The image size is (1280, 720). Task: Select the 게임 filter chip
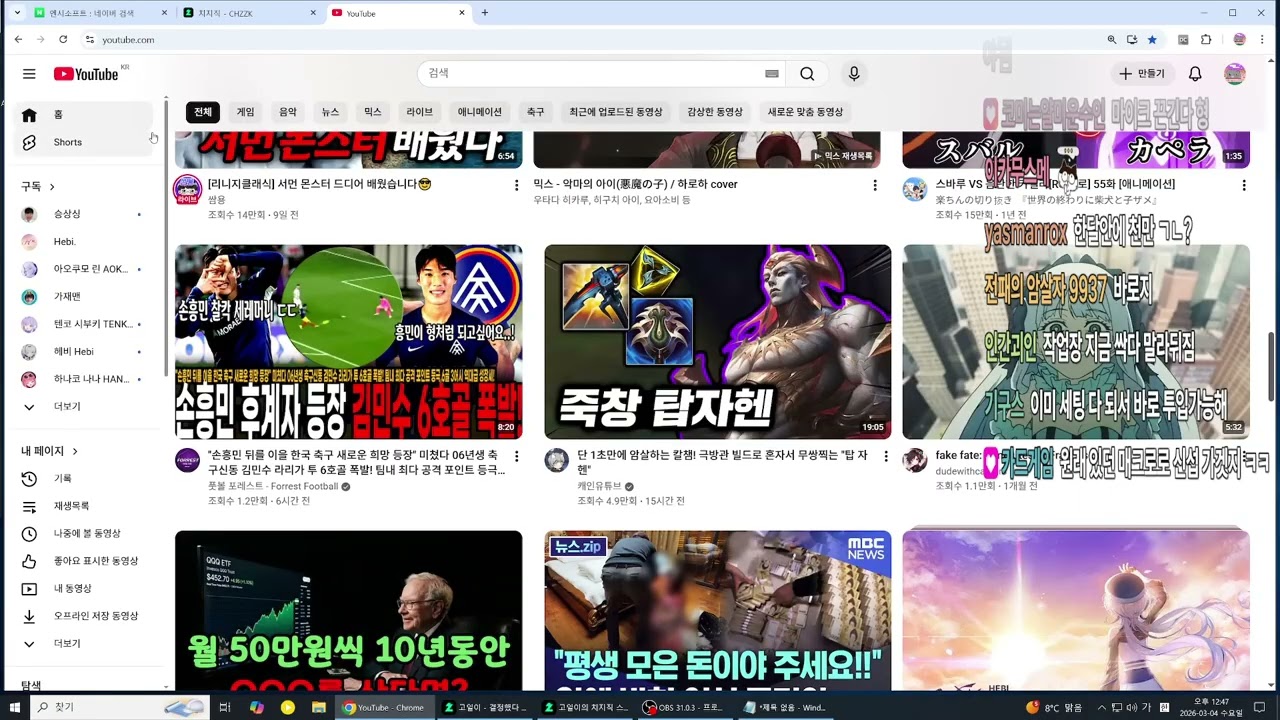(x=245, y=112)
